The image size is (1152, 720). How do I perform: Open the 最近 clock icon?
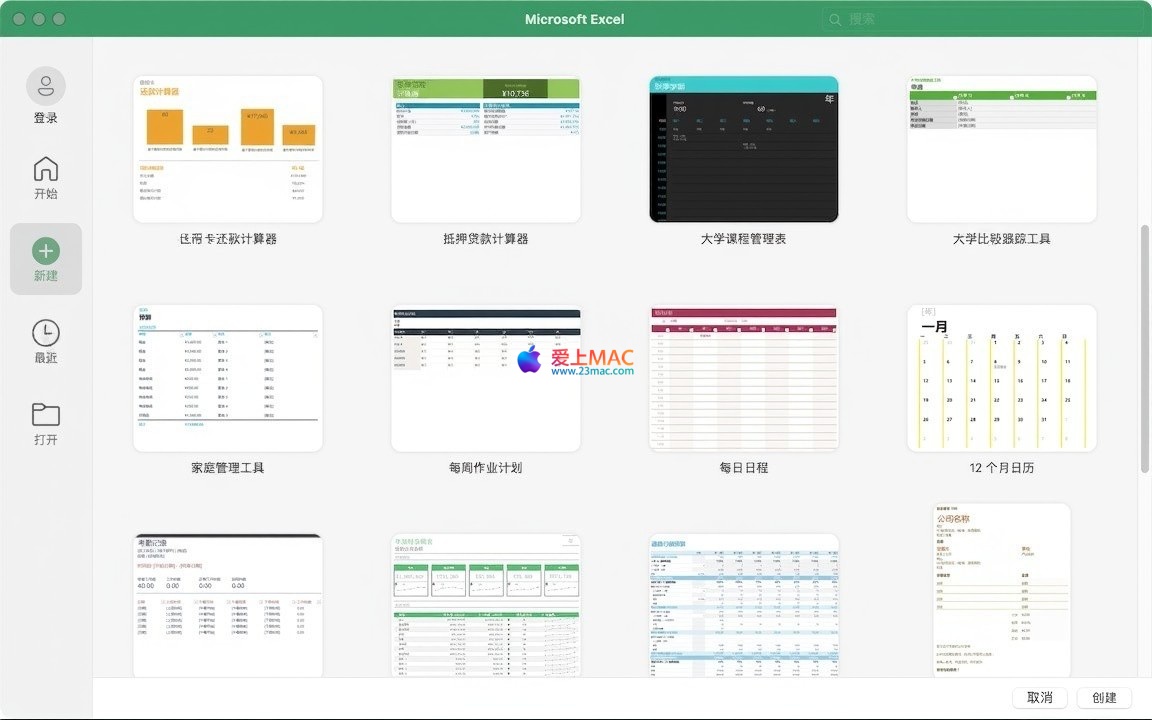(x=46, y=333)
